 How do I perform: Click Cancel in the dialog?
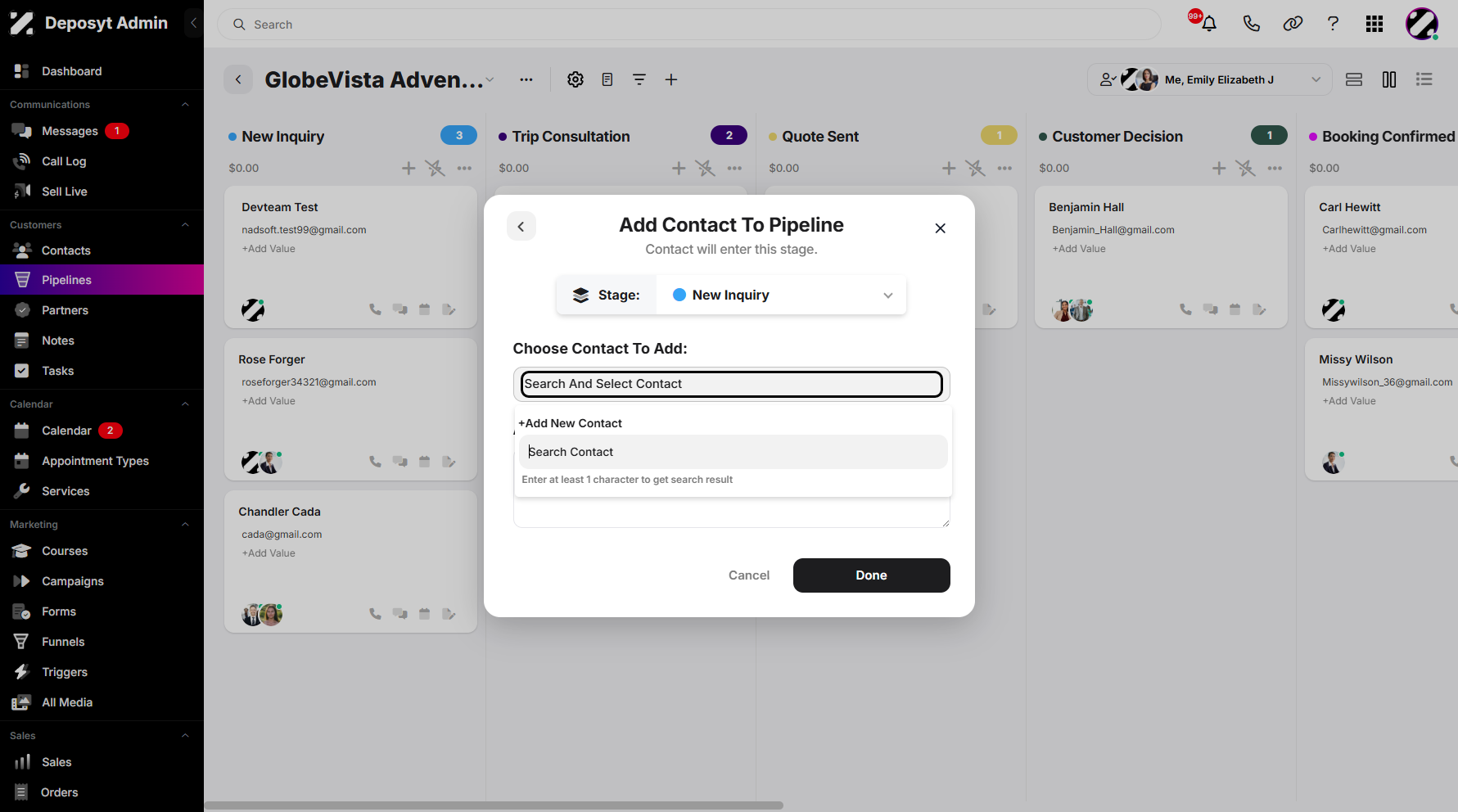749,575
